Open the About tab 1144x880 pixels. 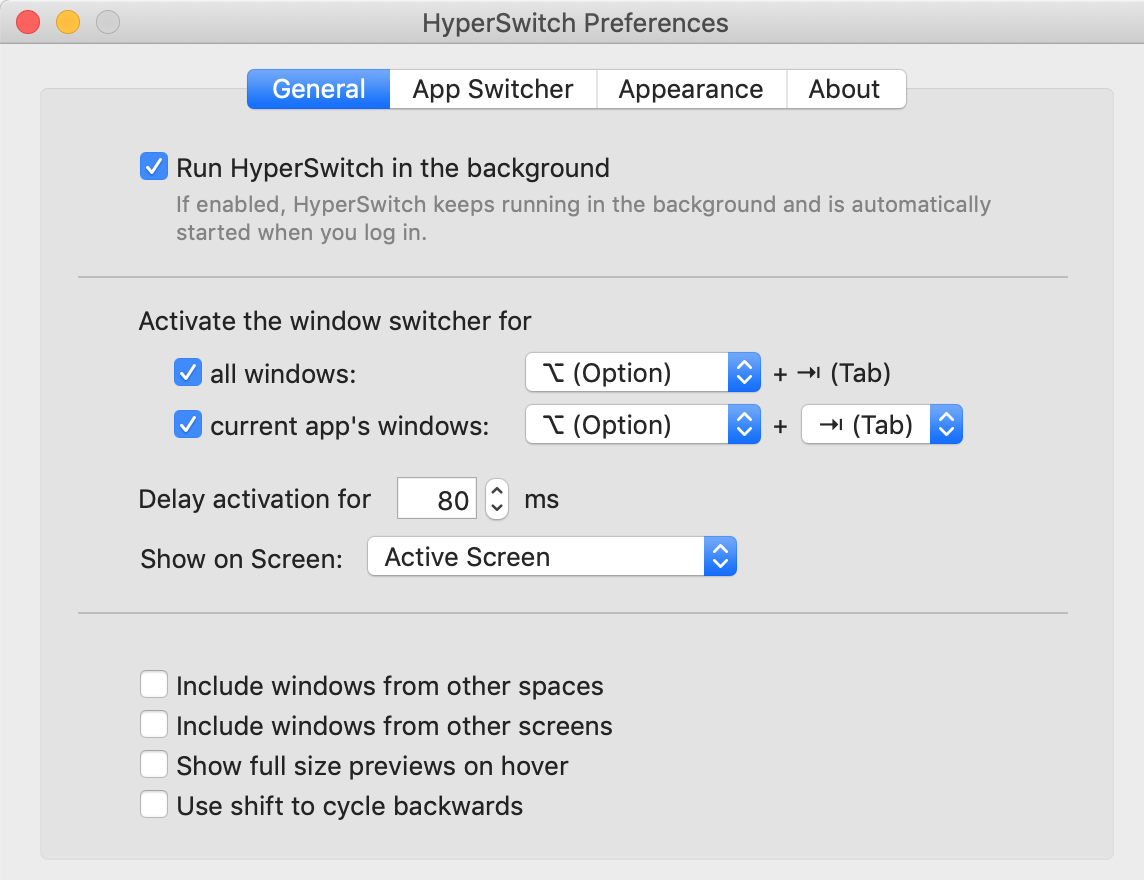tap(846, 89)
